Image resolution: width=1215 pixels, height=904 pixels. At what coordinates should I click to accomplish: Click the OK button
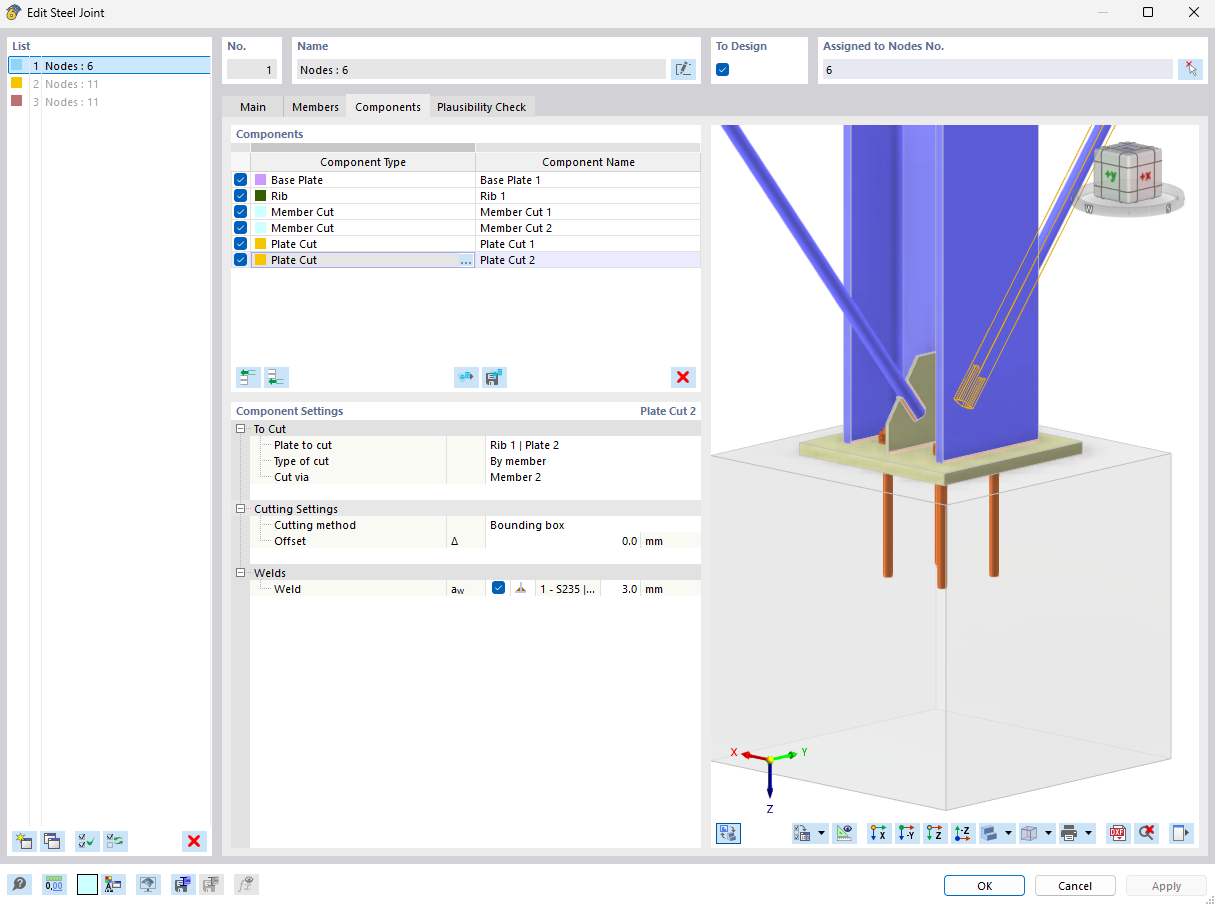(985, 886)
